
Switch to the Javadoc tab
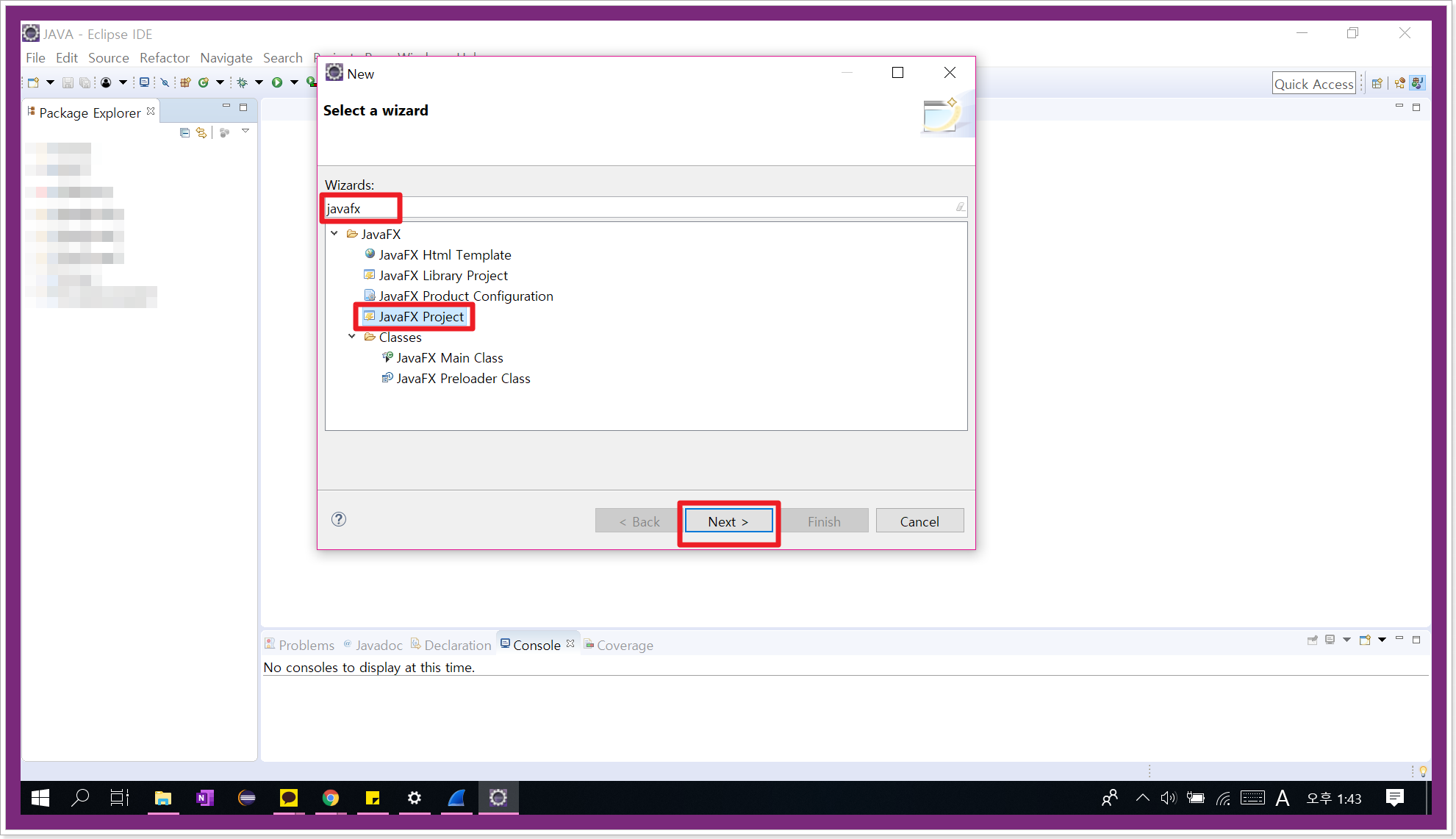[373, 645]
